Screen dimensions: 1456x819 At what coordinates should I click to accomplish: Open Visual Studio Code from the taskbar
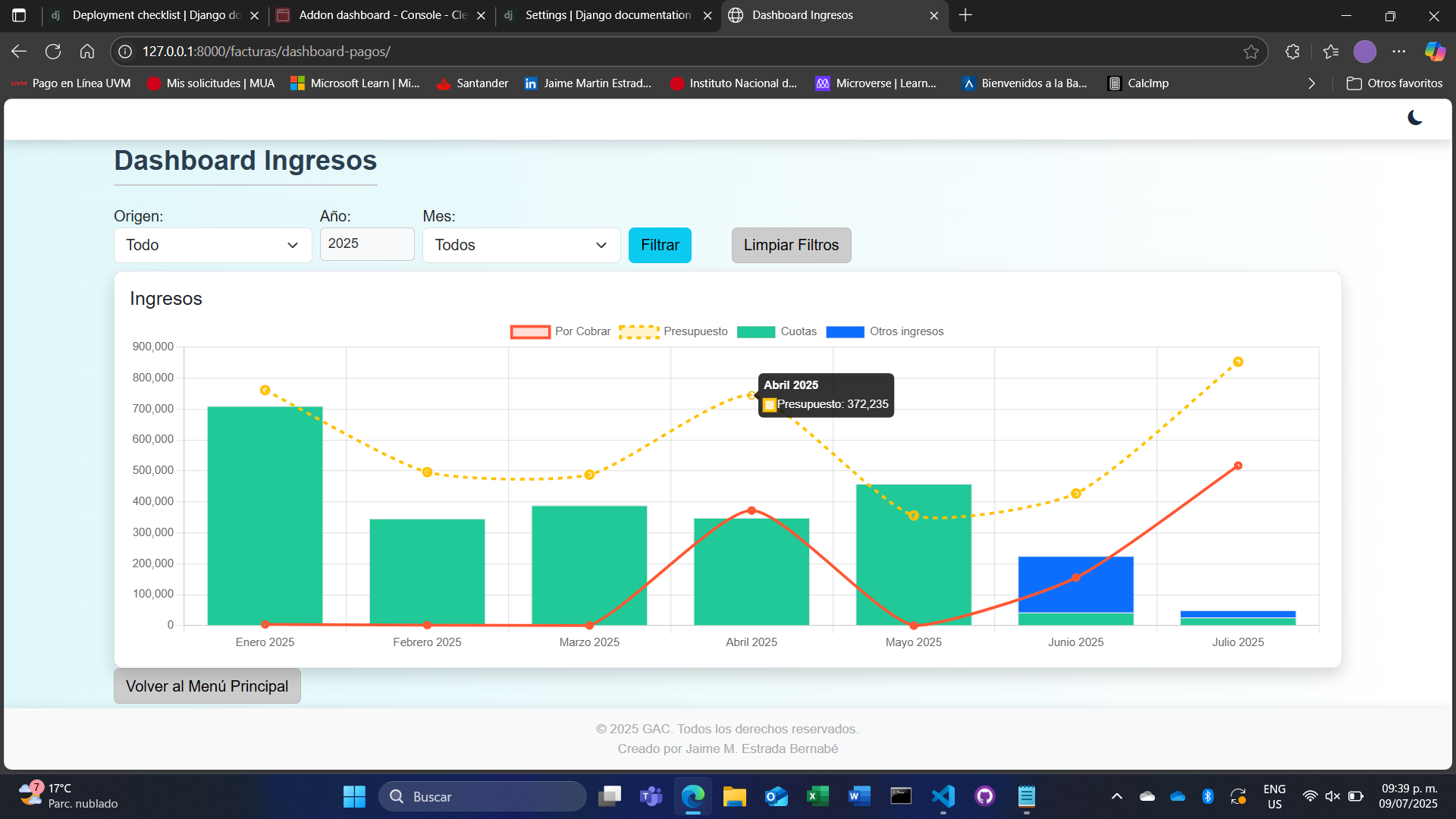click(x=943, y=796)
